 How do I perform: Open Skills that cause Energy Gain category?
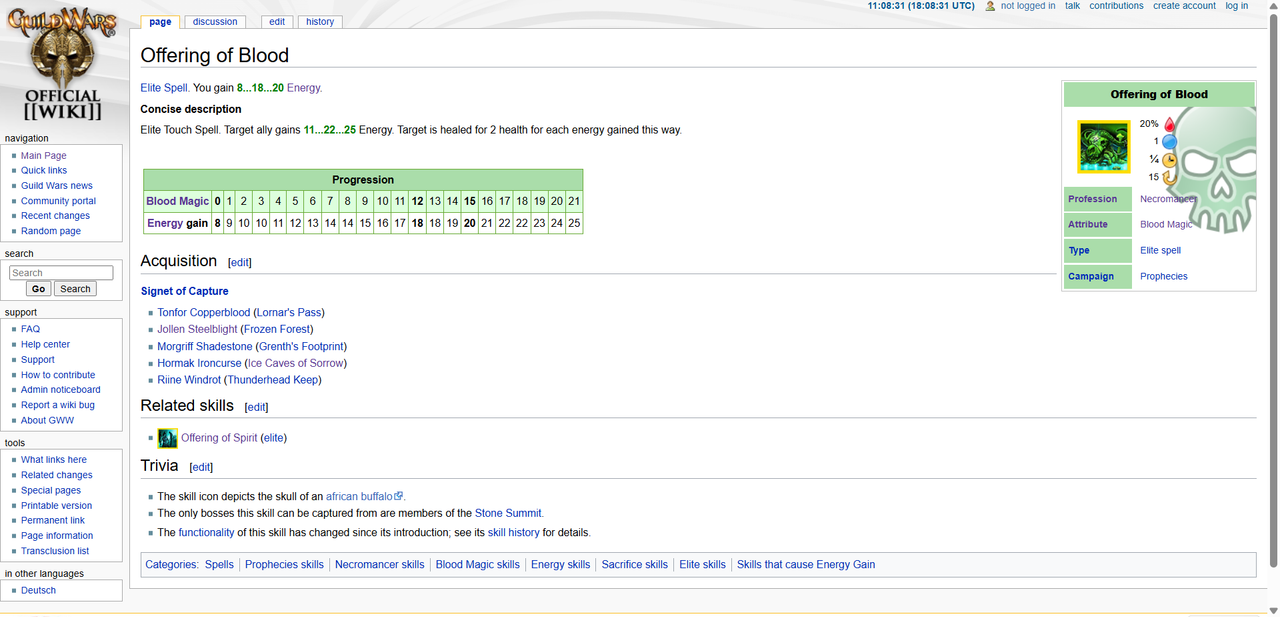point(806,565)
